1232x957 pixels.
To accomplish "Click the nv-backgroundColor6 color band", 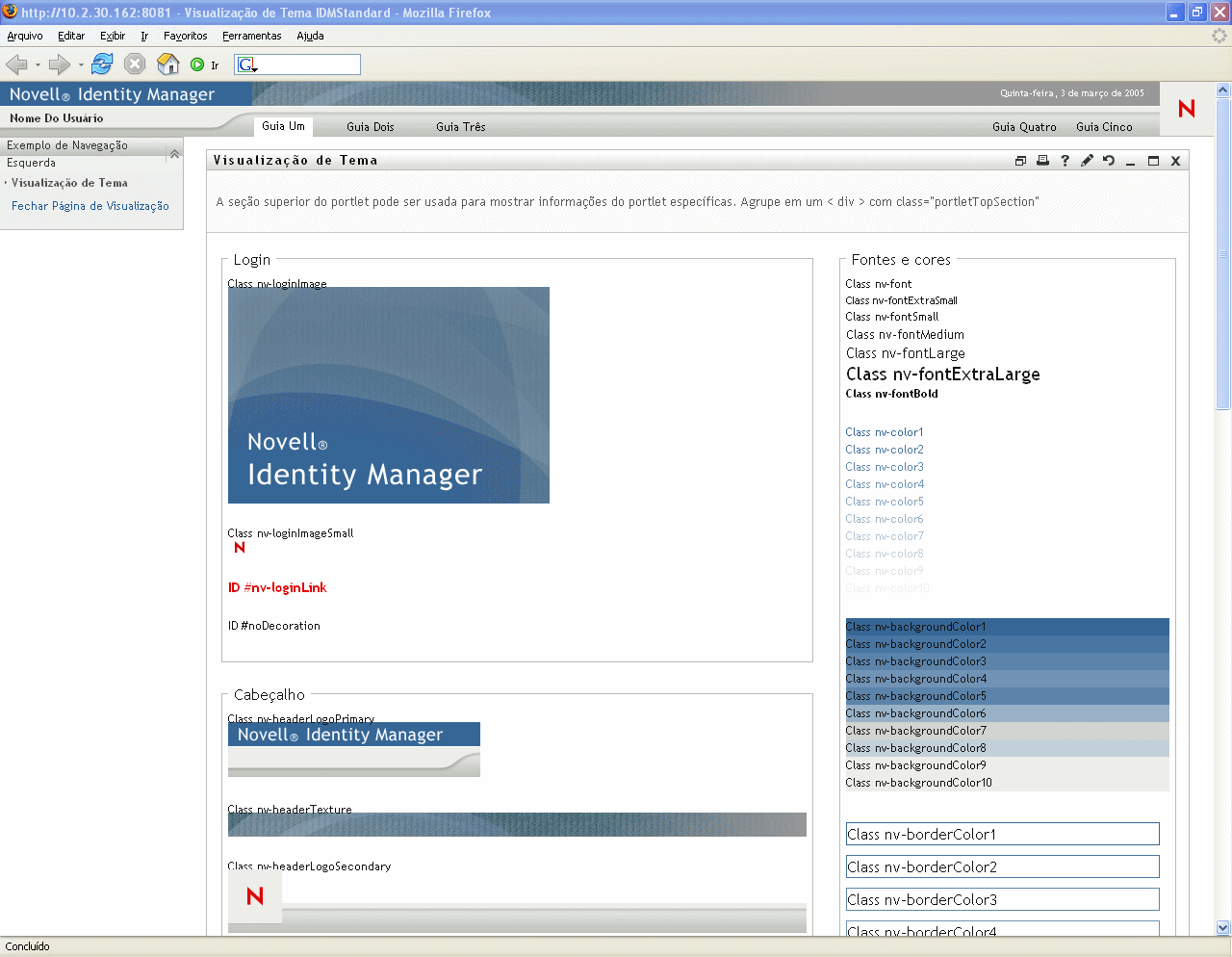I will (1007, 713).
